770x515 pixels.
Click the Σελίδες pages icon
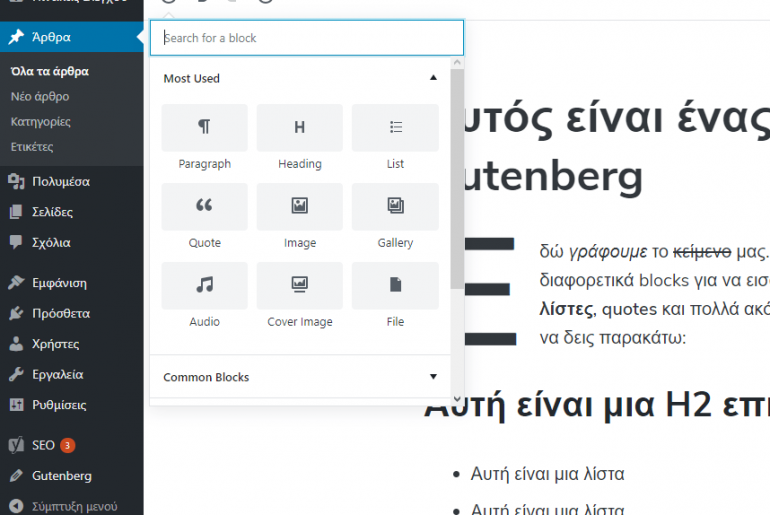coord(16,212)
